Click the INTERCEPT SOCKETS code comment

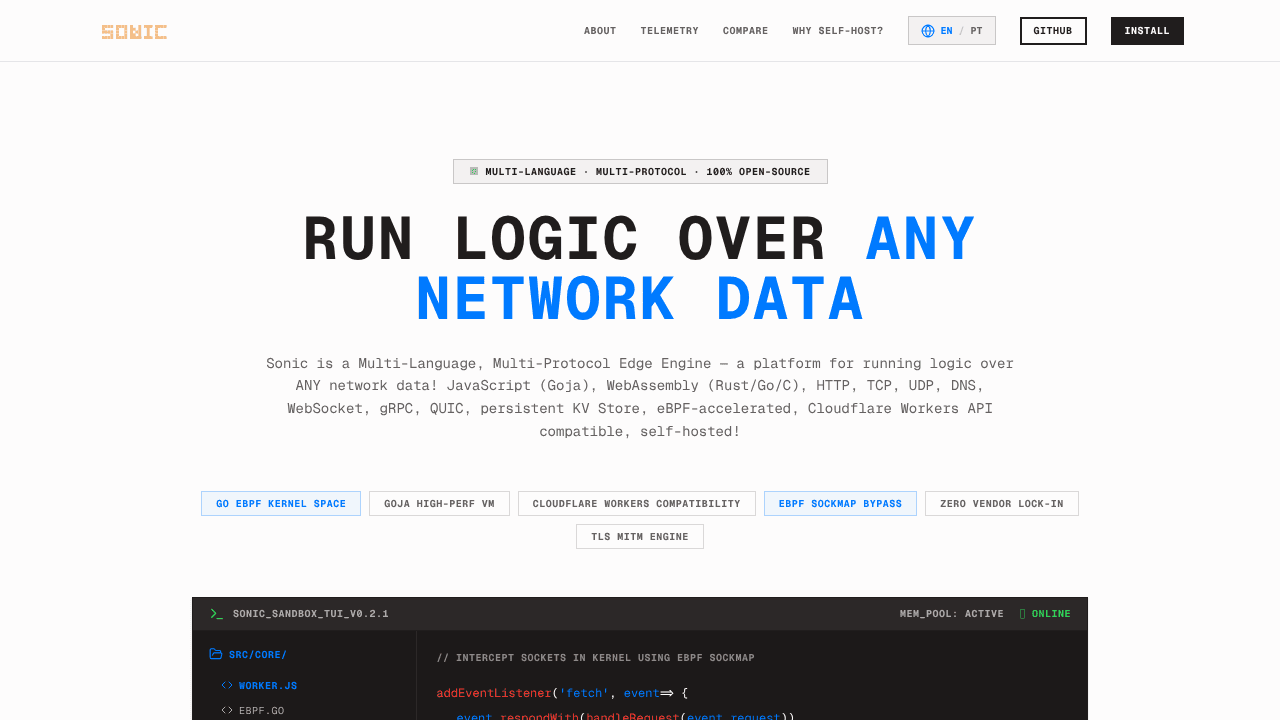click(596, 658)
